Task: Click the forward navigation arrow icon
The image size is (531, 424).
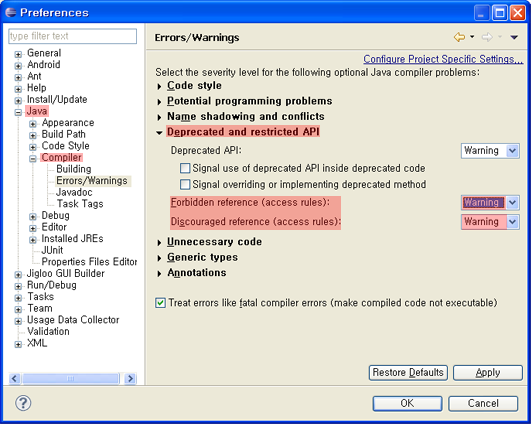Action: pos(487,37)
